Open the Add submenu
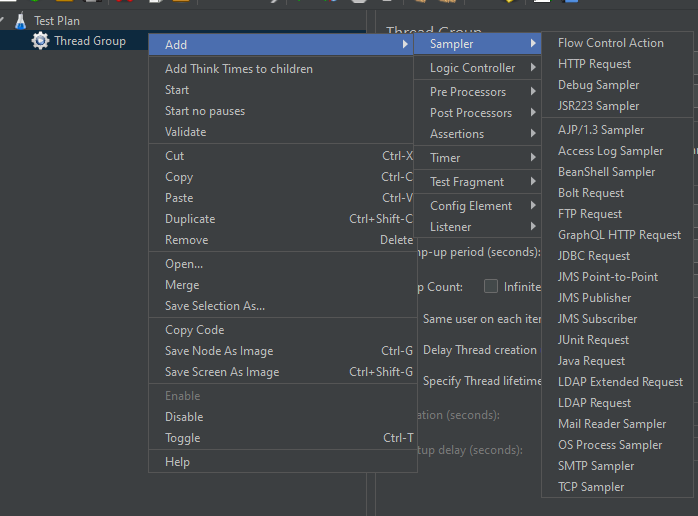 281,45
